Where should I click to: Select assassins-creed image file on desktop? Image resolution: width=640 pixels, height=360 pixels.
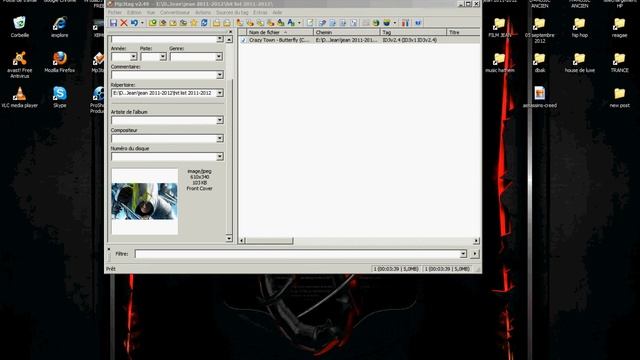(540, 97)
